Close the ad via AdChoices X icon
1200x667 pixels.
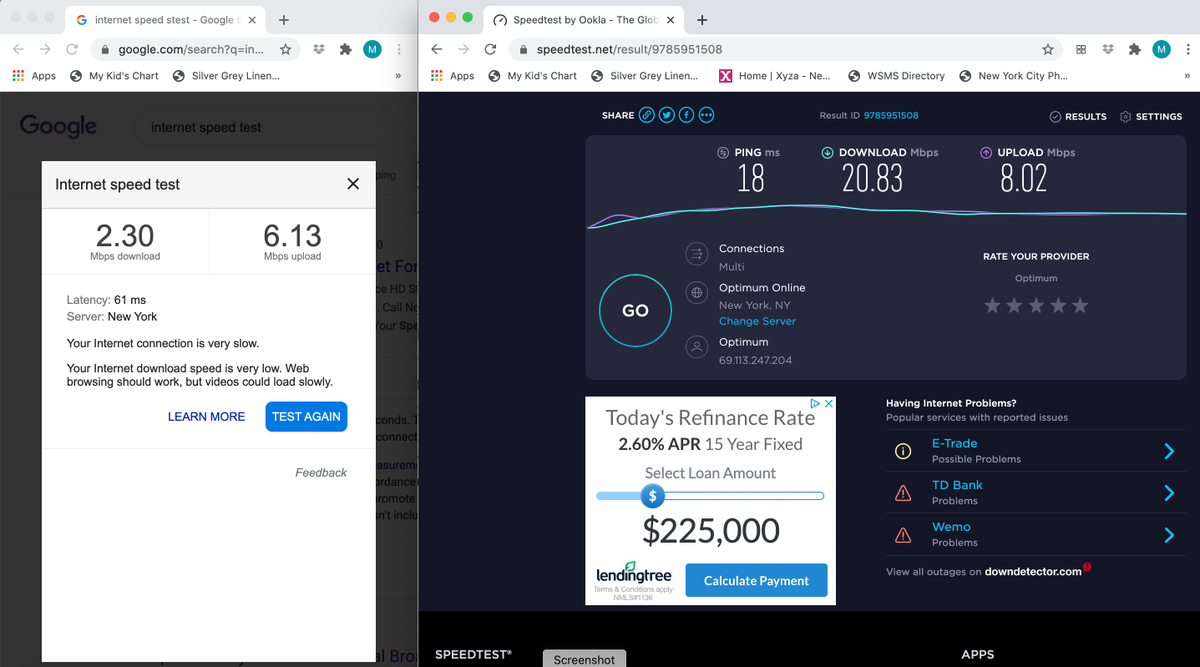(x=828, y=404)
